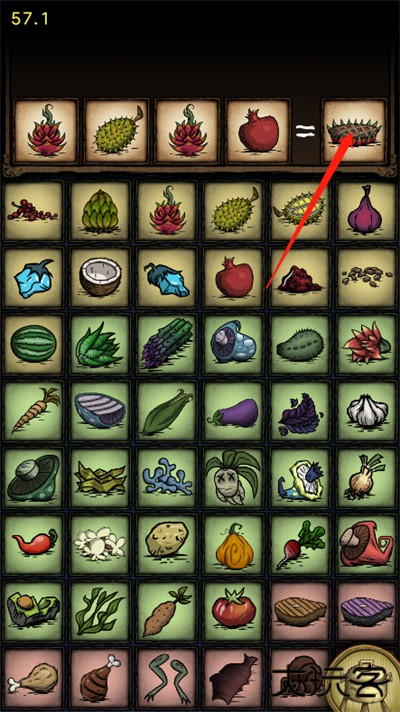Select the red berries ingredient
400x712 pixels.
34,211
